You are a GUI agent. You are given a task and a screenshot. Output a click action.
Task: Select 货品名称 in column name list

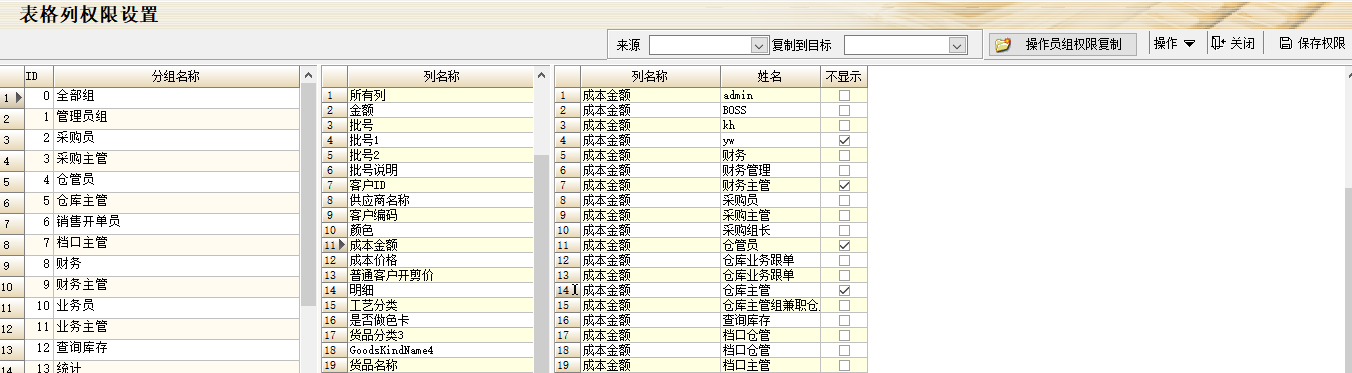click(441, 365)
